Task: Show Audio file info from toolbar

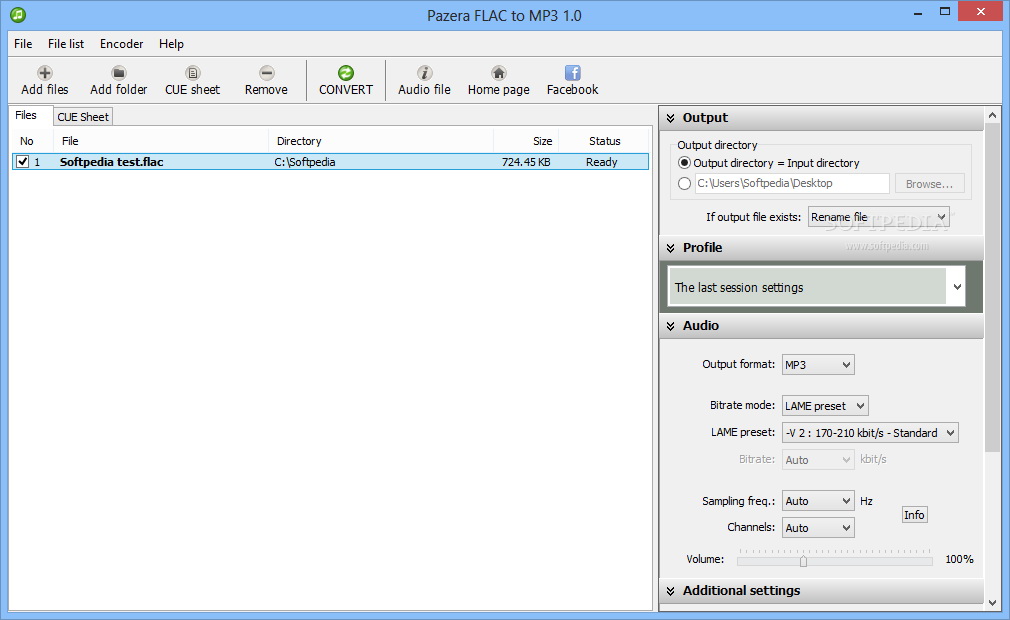Action: click(x=424, y=80)
